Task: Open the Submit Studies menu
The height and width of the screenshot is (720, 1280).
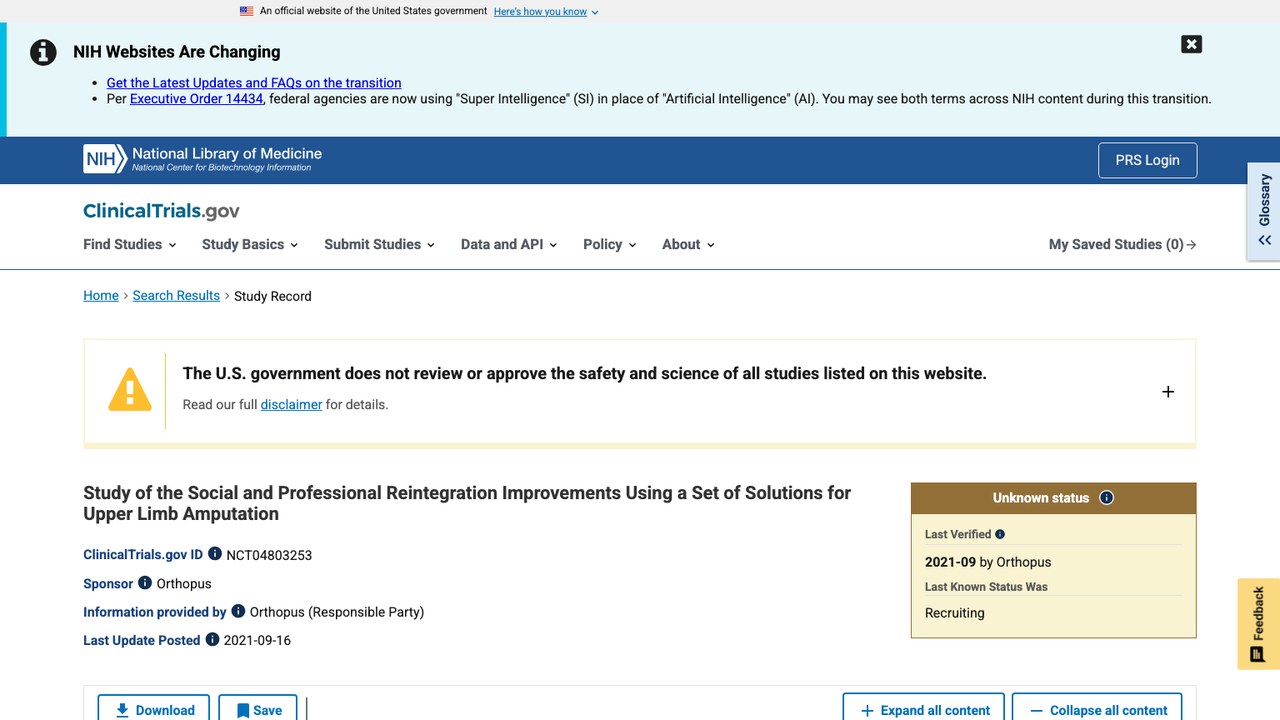Action: tap(379, 244)
